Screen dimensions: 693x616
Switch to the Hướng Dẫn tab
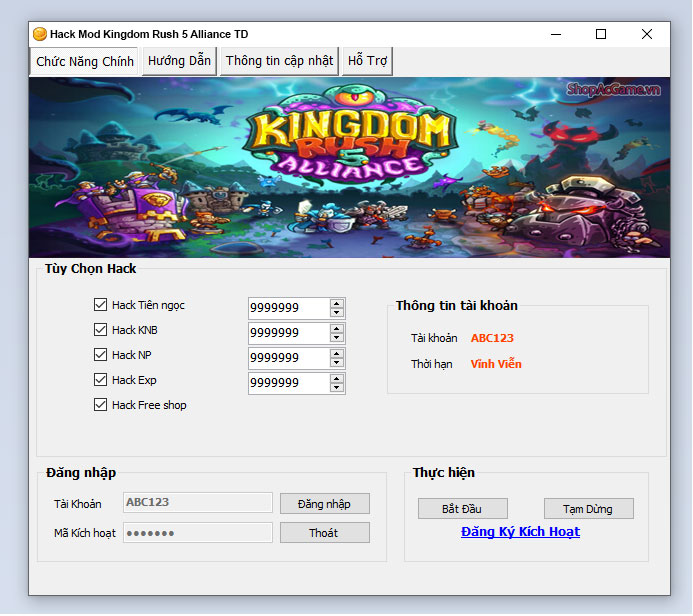(179, 61)
